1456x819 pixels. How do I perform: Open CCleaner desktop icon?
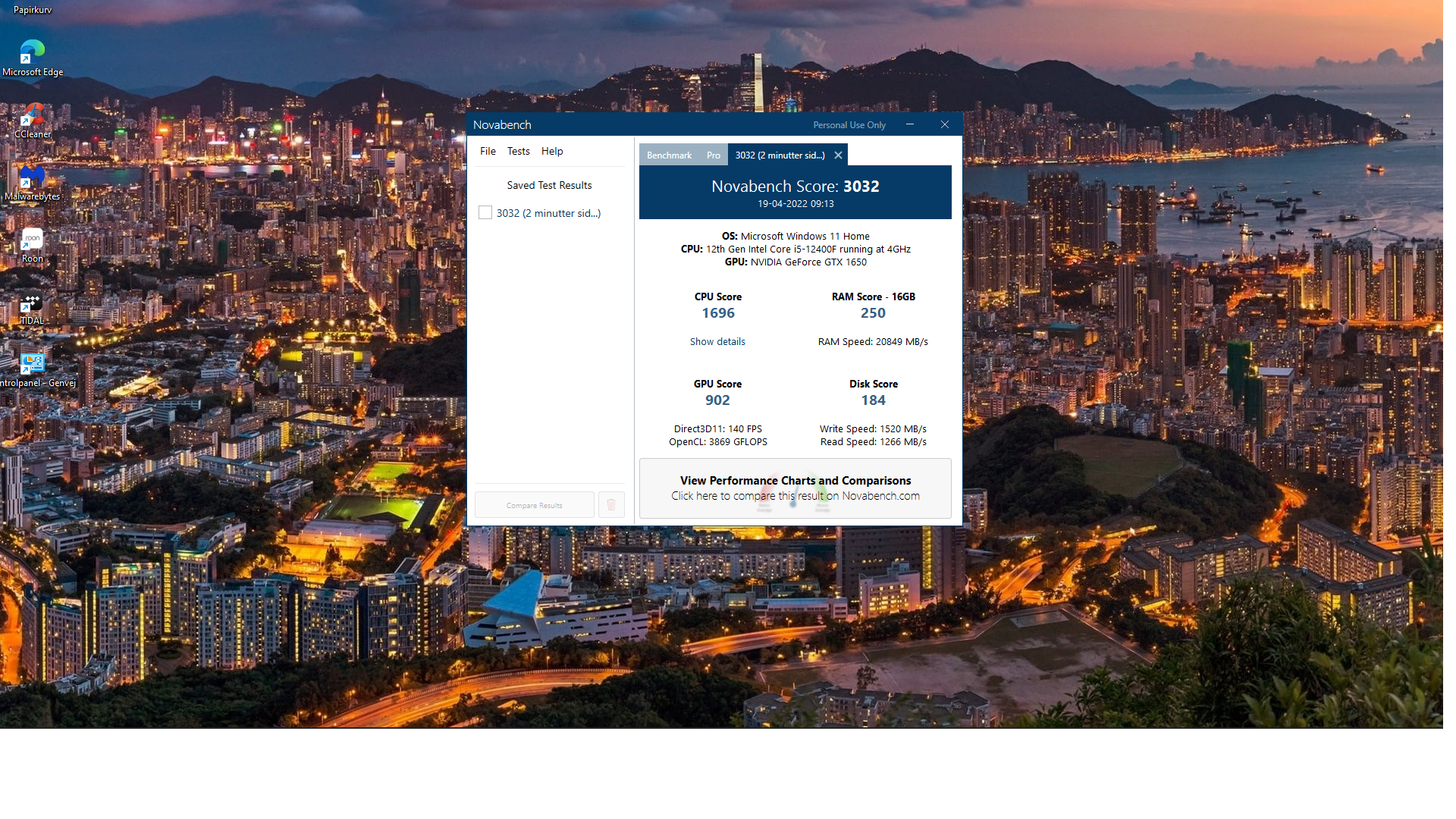coord(32,115)
